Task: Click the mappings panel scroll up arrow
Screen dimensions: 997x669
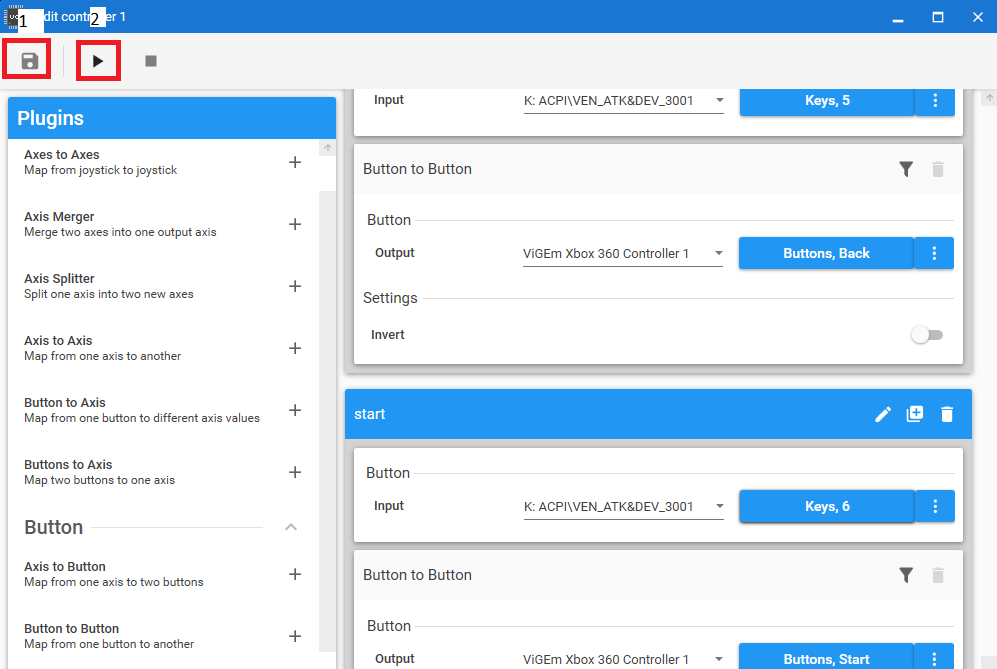Action: [989, 98]
